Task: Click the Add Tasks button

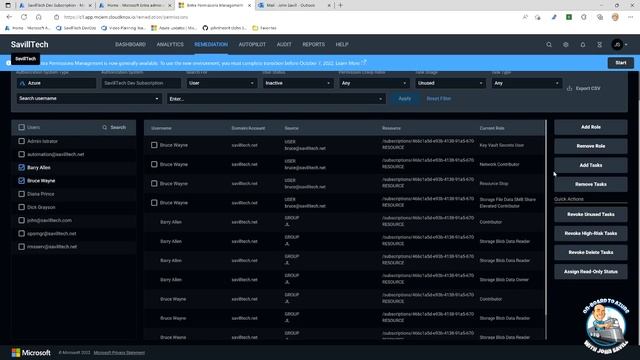Action: [591, 165]
